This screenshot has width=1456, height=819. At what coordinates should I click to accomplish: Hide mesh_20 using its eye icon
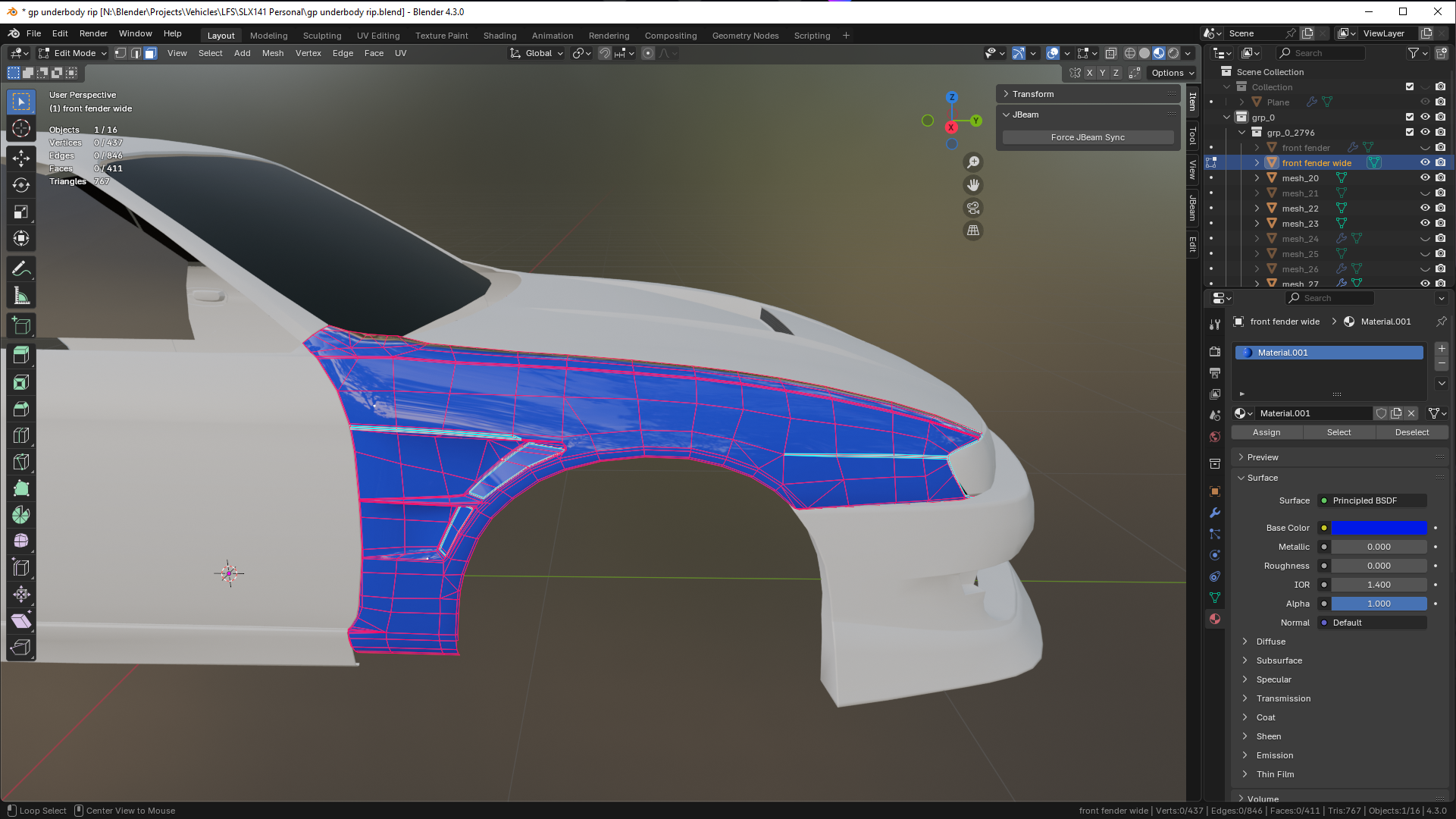pyautogui.click(x=1425, y=177)
